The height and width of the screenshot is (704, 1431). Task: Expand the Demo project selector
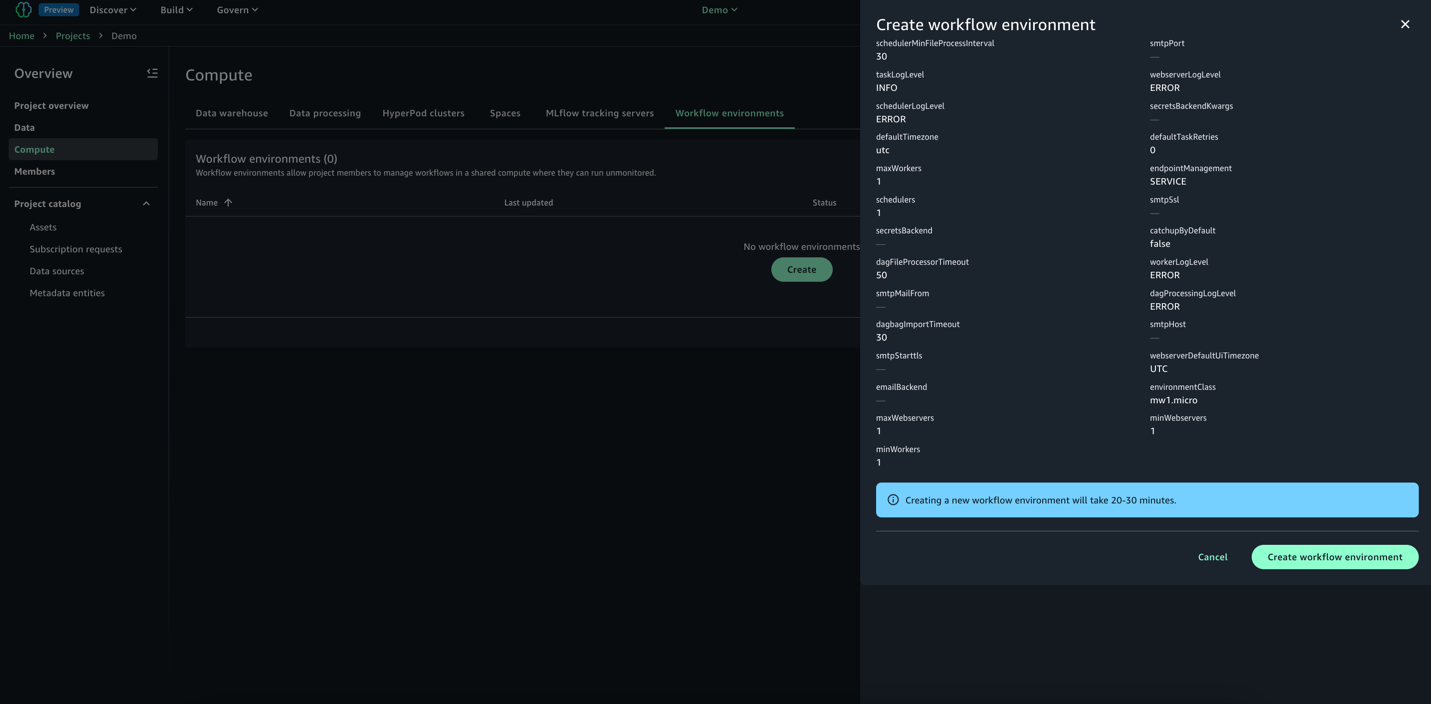click(719, 10)
